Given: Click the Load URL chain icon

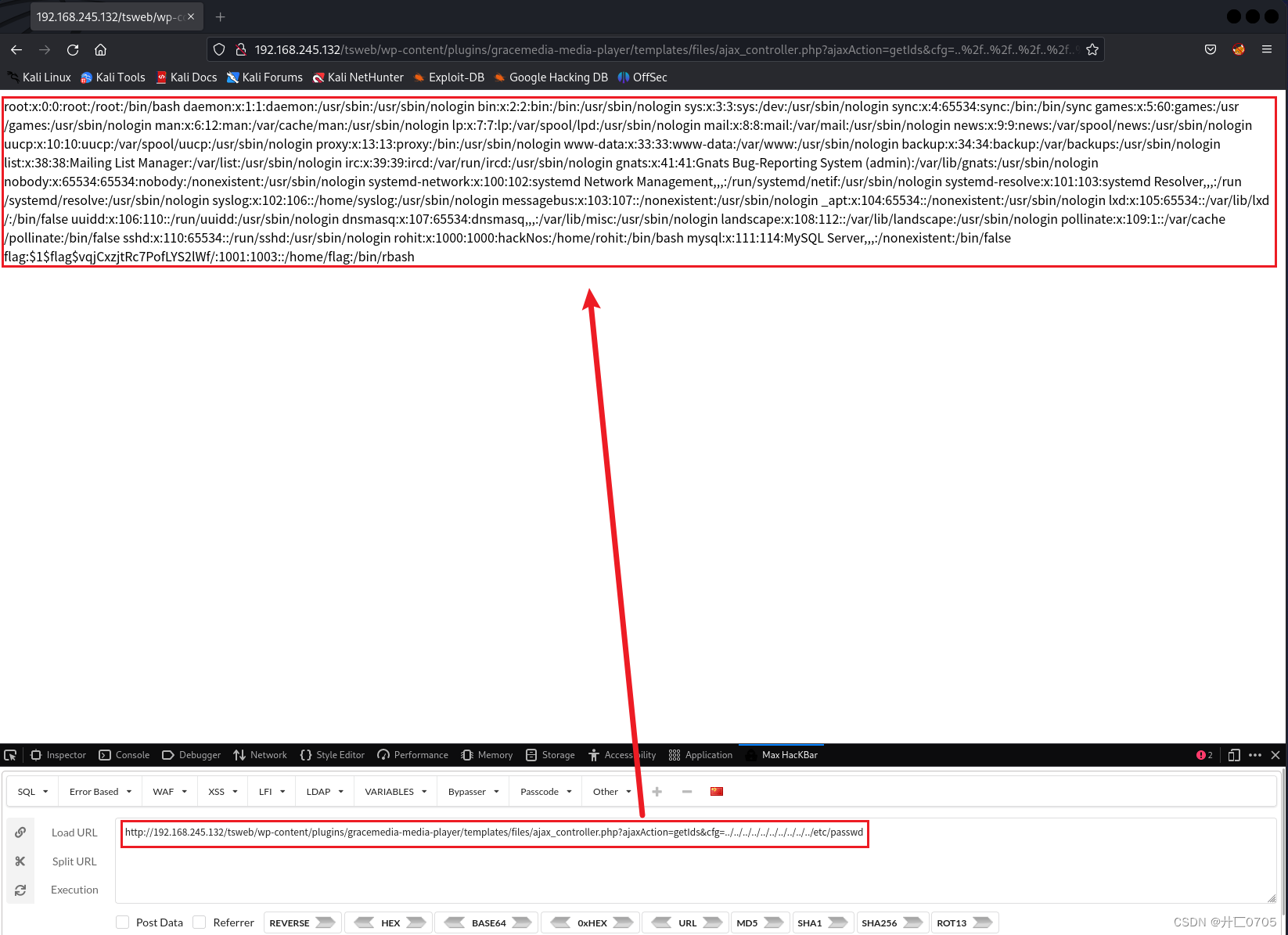Looking at the screenshot, I should pyautogui.click(x=20, y=833).
